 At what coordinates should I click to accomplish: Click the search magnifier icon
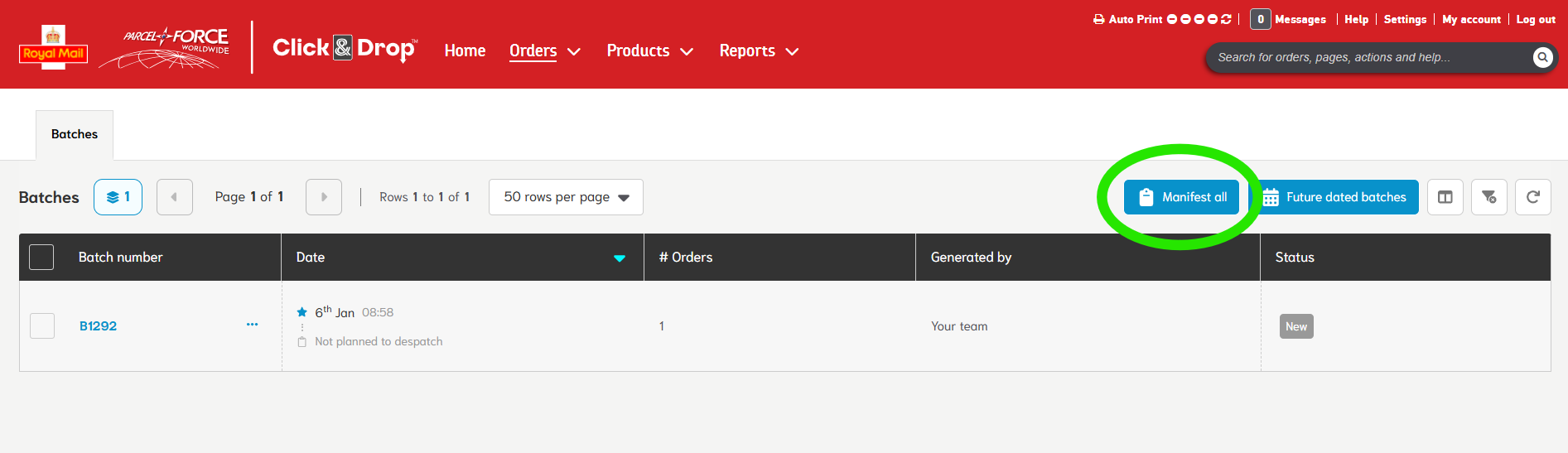1541,57
